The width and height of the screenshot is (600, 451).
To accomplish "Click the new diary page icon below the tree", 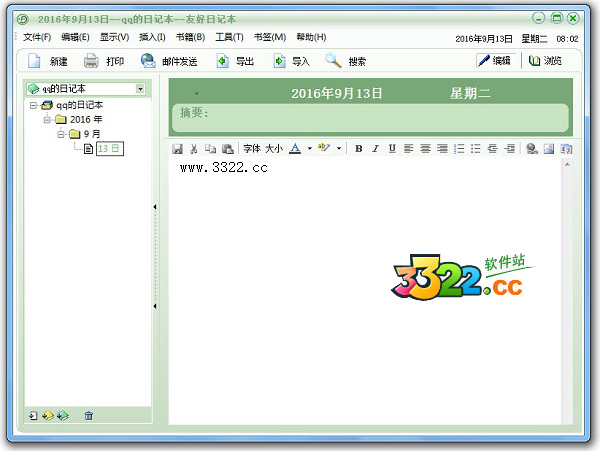I will click(33, 415).
